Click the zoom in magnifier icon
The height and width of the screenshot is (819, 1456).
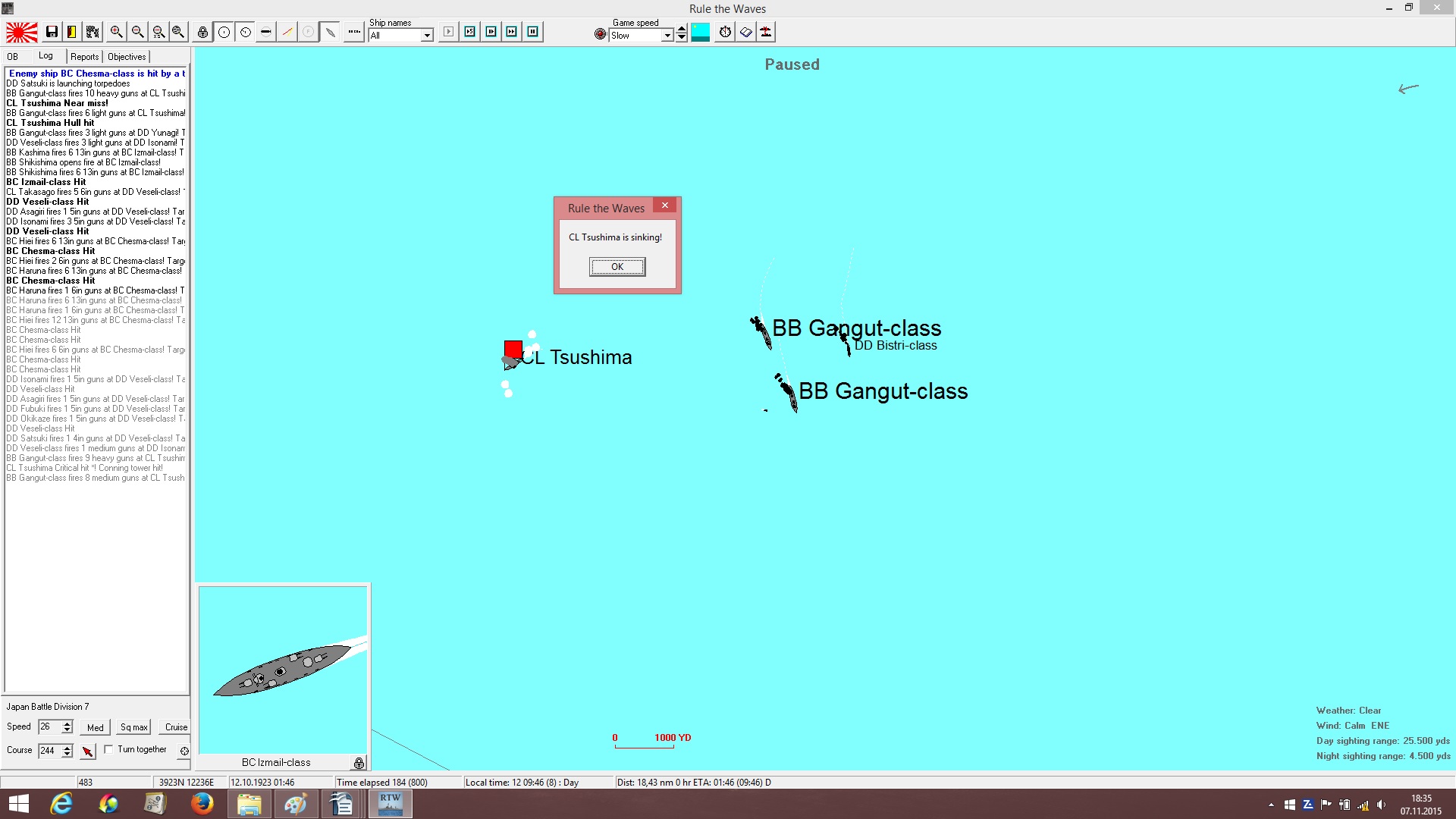point(116,32)
